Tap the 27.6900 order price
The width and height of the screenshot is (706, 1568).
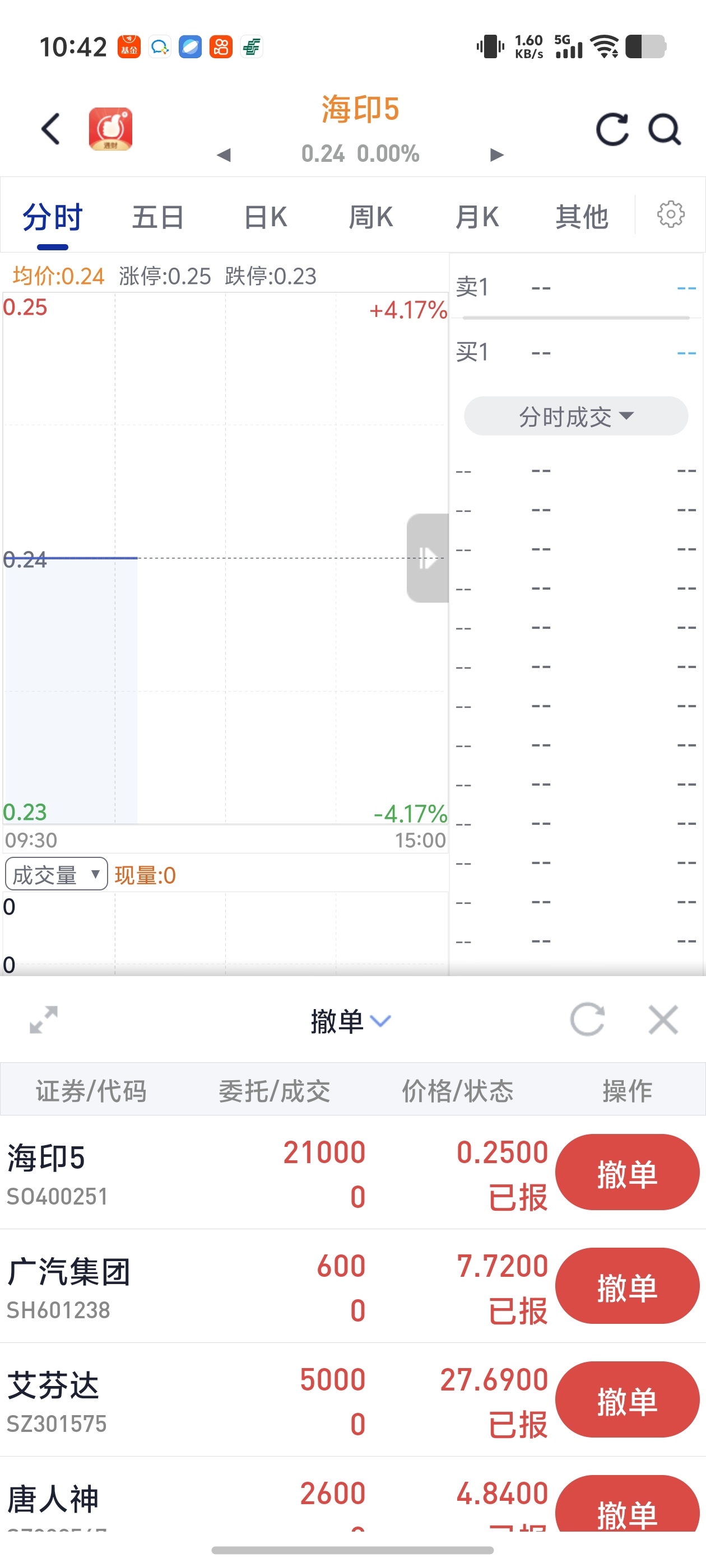pos(494,1380)
